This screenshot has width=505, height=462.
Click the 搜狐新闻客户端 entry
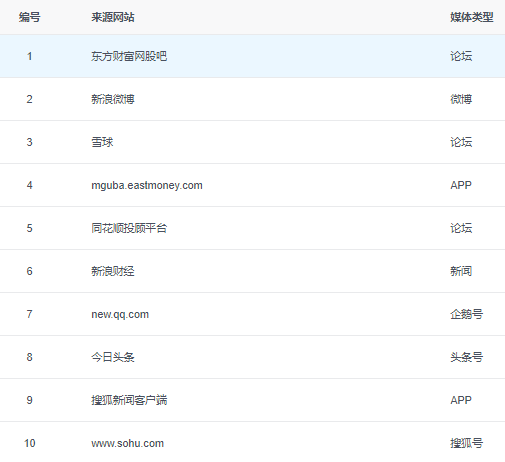129,400
